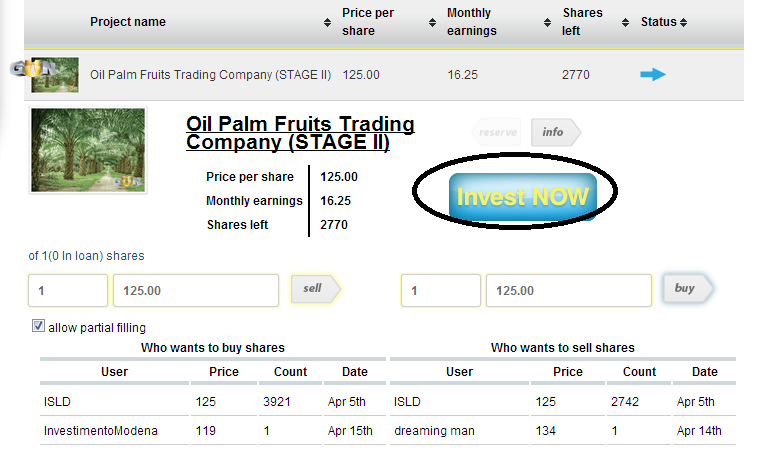Focus the buy quantity input field
The width and height of the screenshot is (778, 454).
(x=440, y=290)
